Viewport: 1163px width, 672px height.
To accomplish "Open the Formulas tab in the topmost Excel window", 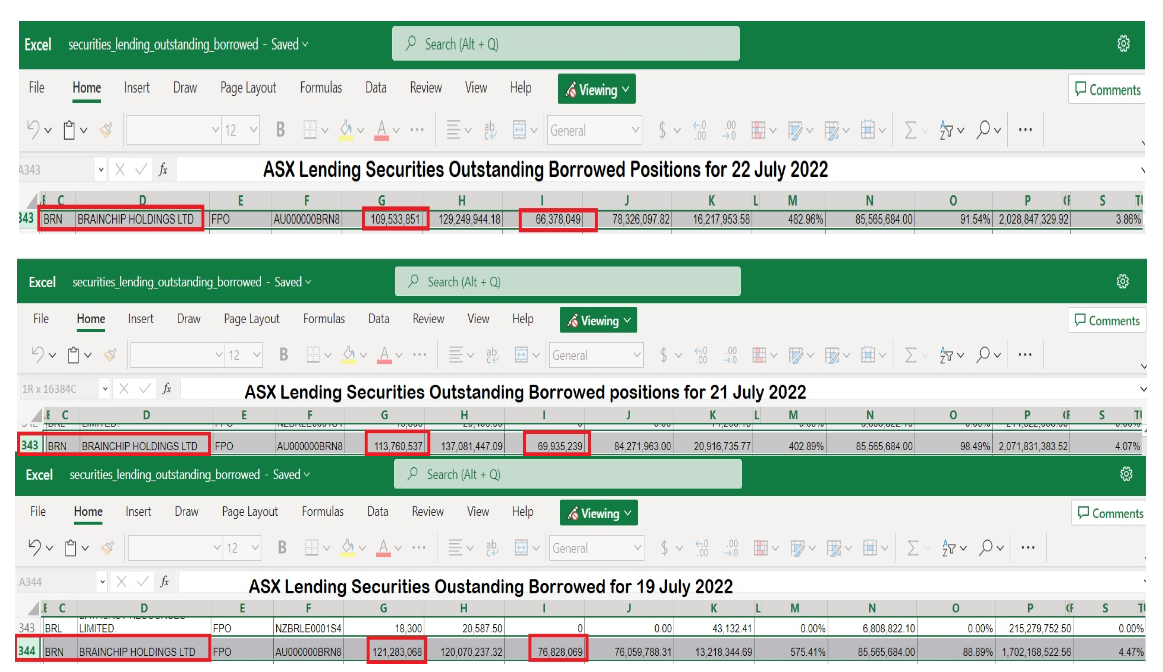I will coord(320,88).
